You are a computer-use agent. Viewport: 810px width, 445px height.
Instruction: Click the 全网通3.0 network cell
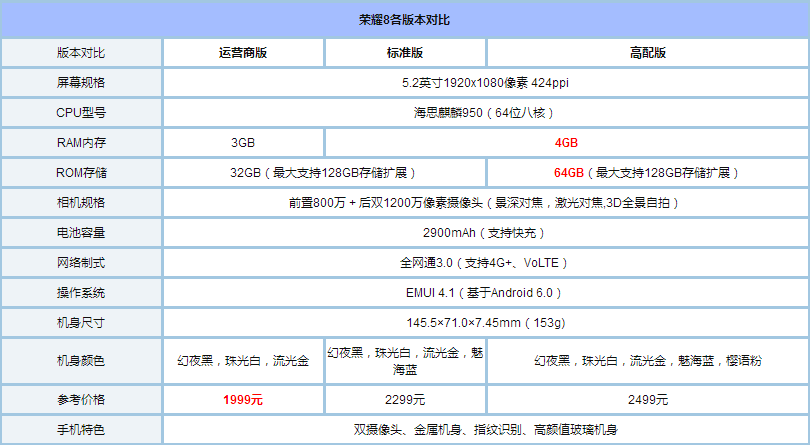pos(486,263)
